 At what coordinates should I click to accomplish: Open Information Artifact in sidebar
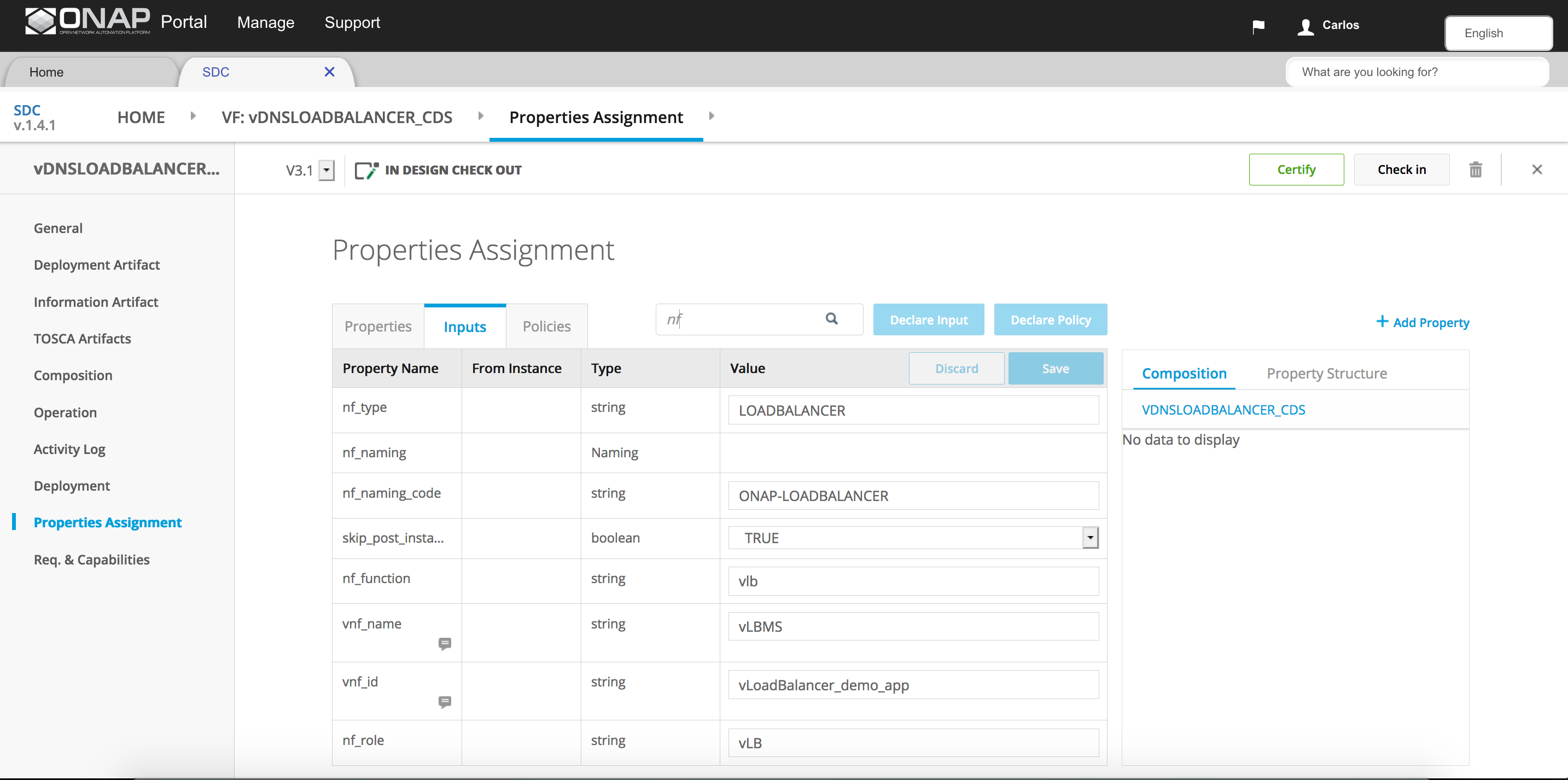[96, 302]
